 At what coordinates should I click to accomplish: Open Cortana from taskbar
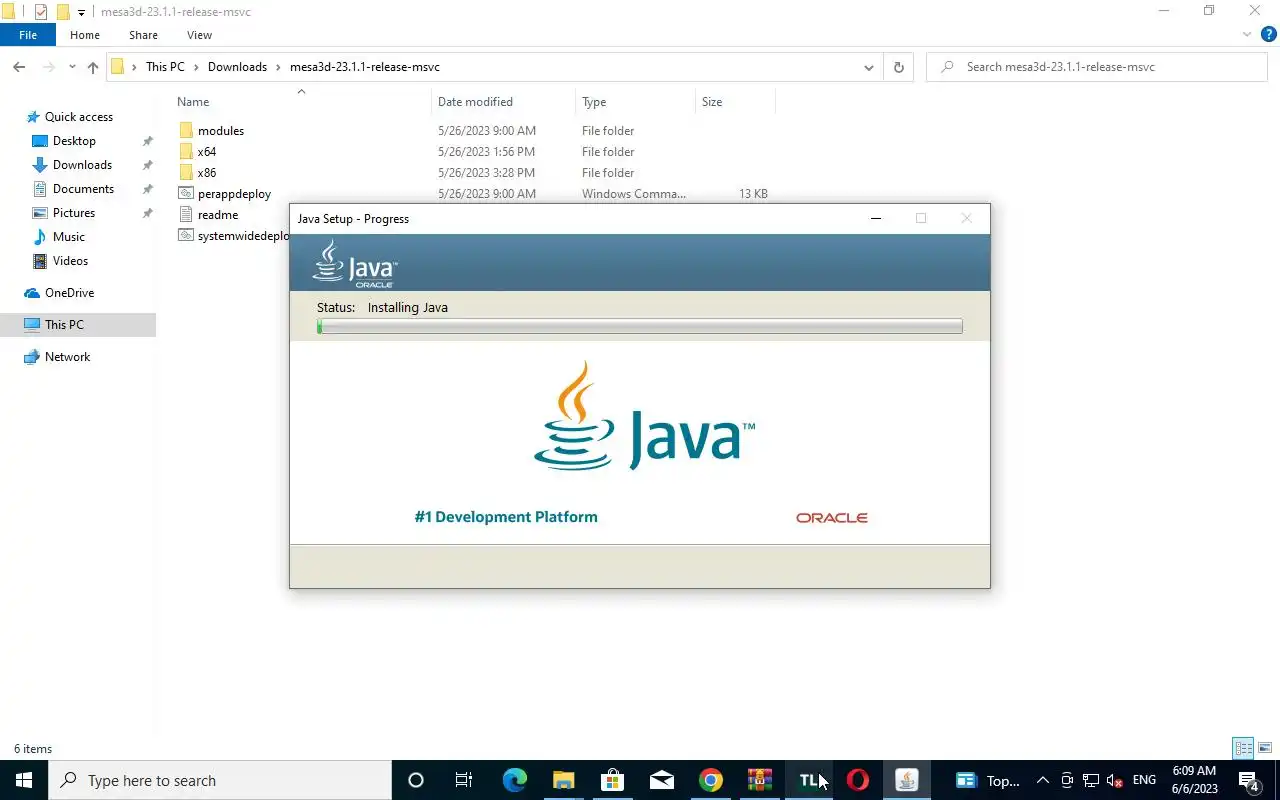click(416, 780)
